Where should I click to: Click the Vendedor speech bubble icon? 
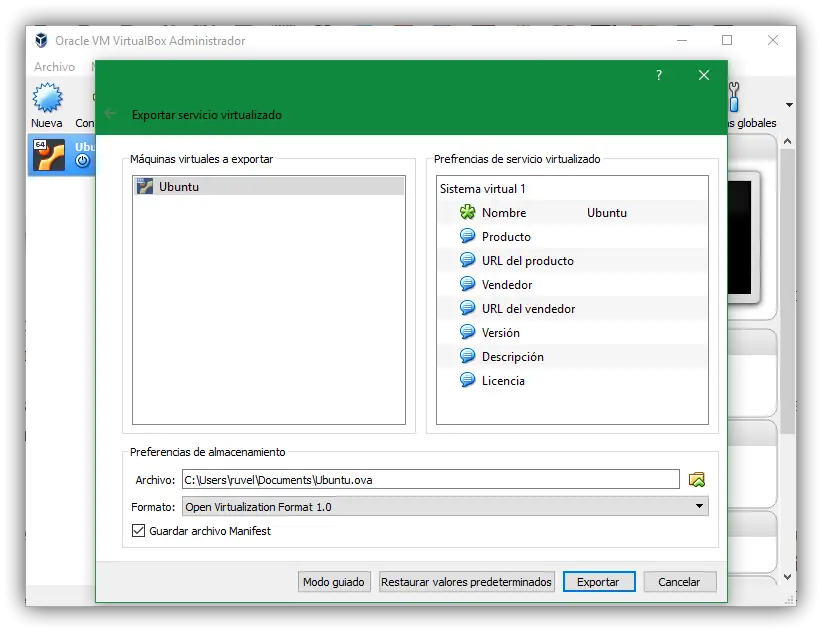(467, 285)
